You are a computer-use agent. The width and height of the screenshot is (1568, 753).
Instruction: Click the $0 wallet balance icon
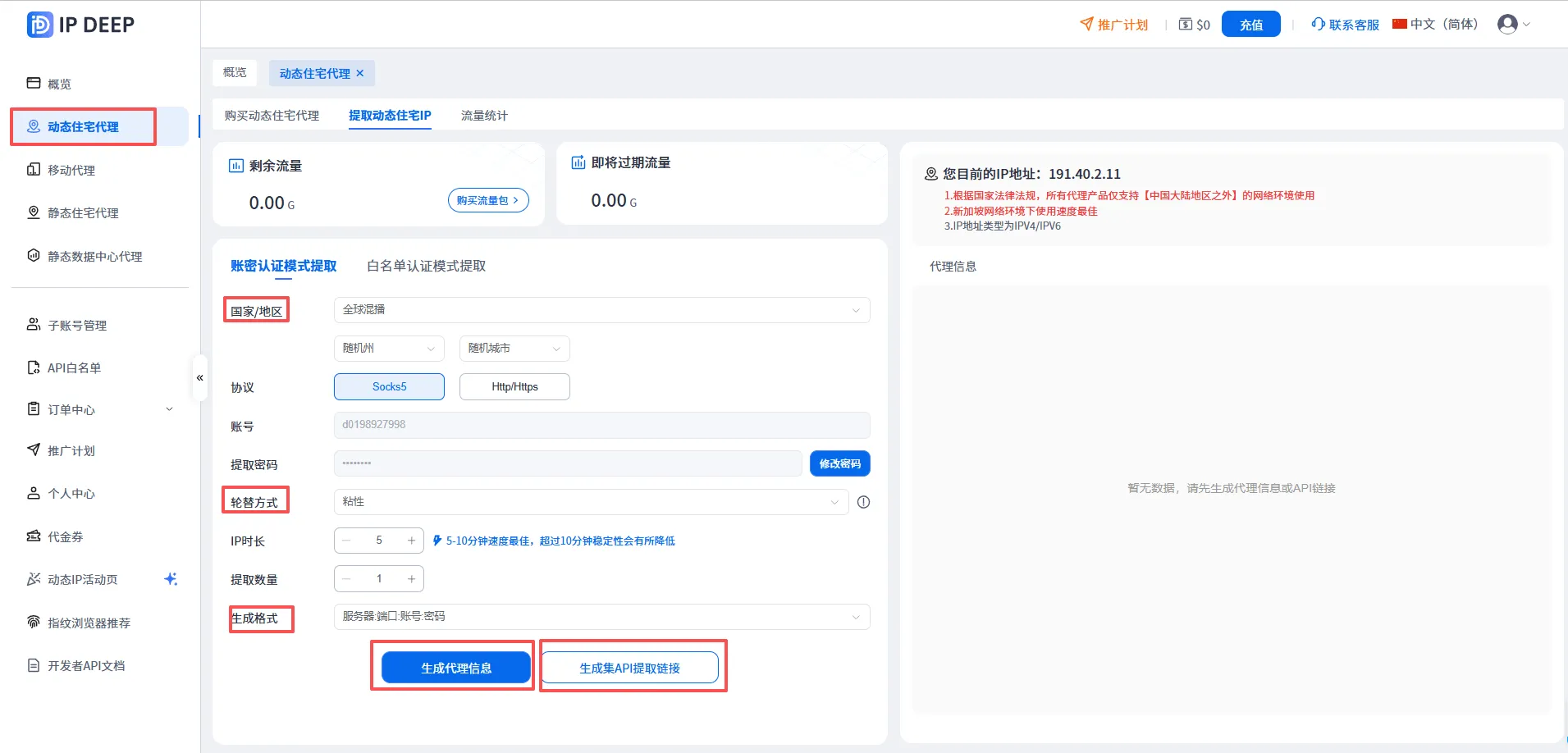point(1186,25)
